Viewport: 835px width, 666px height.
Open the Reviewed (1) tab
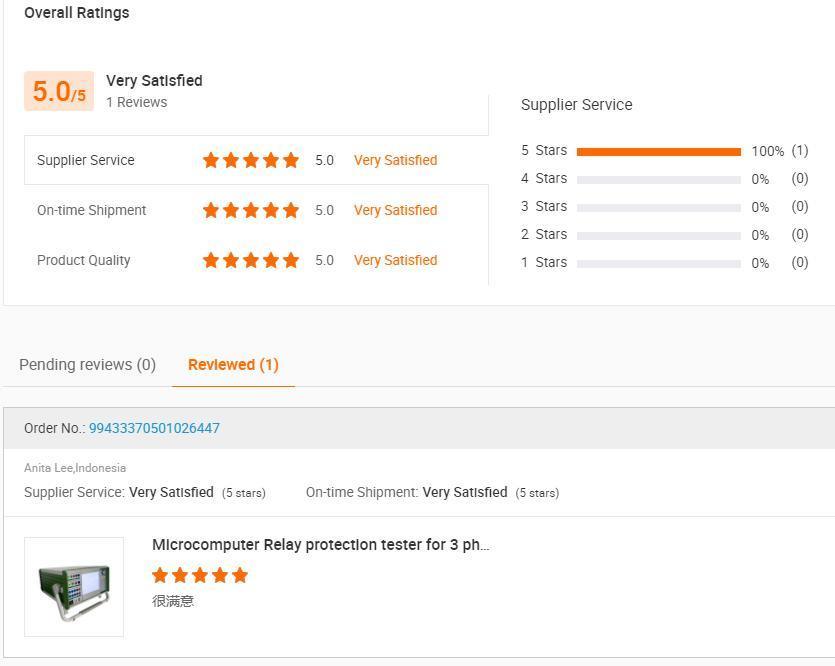(x=233, y=365)
